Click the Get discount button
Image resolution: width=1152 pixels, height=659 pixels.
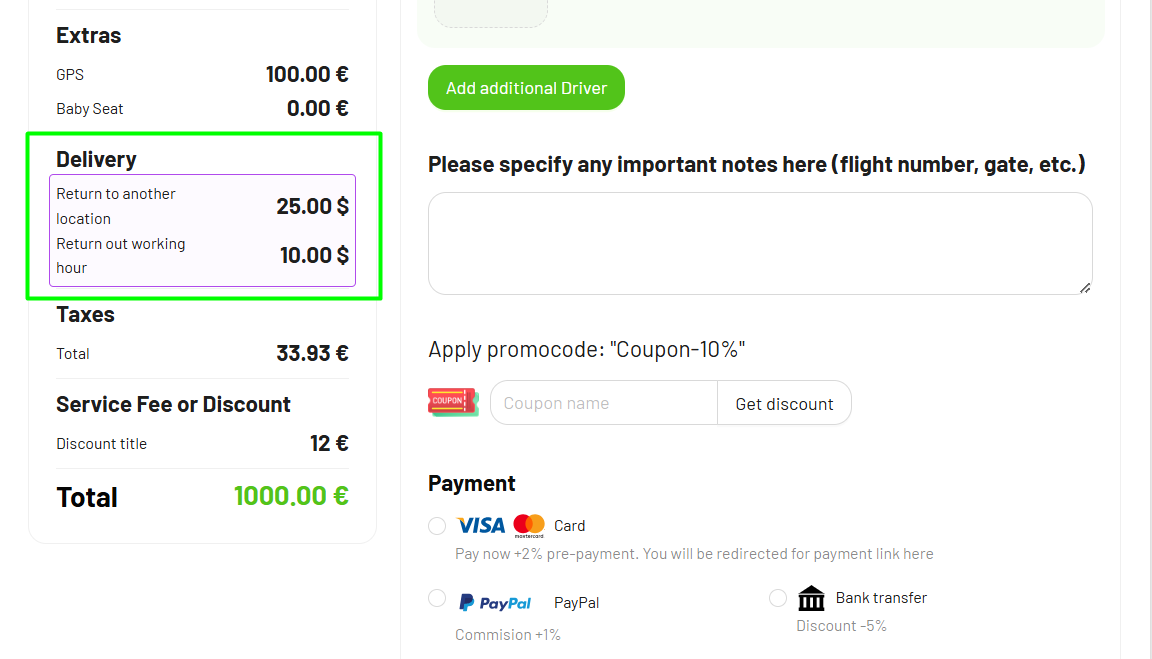784,404
